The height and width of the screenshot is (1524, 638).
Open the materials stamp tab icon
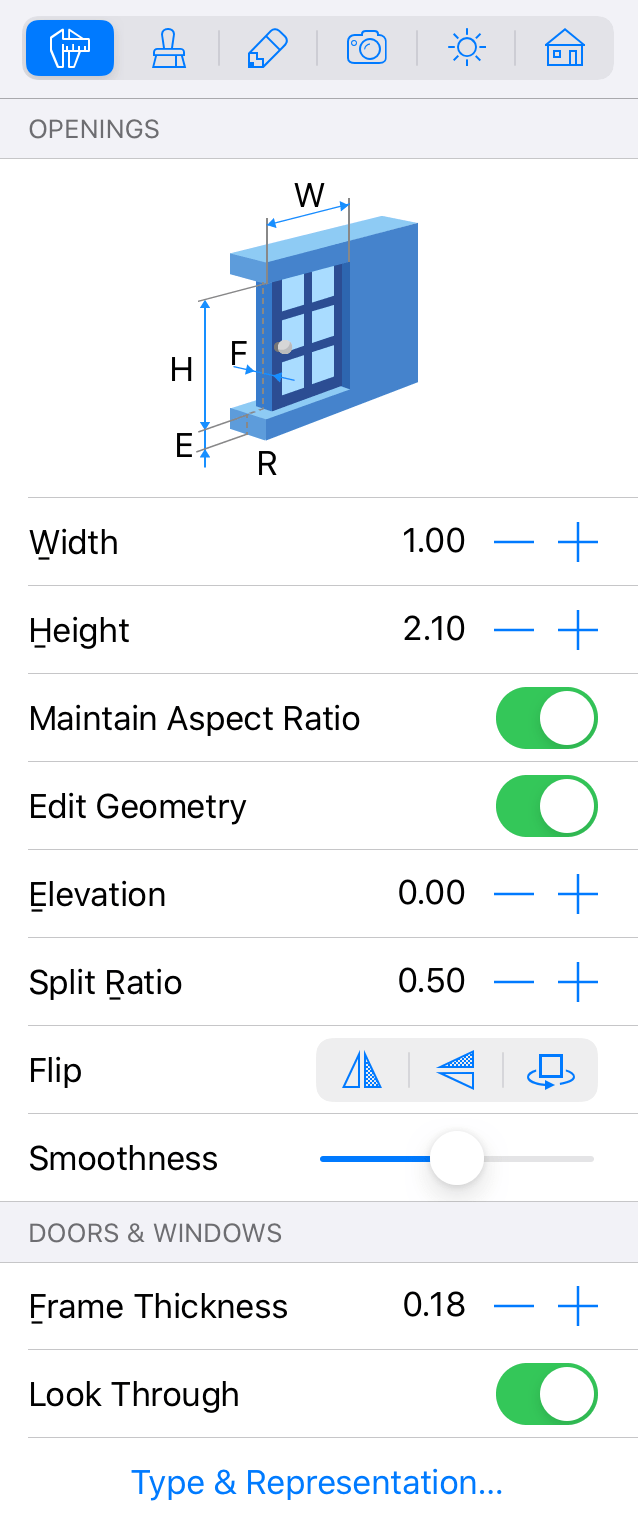coord(168,48)
